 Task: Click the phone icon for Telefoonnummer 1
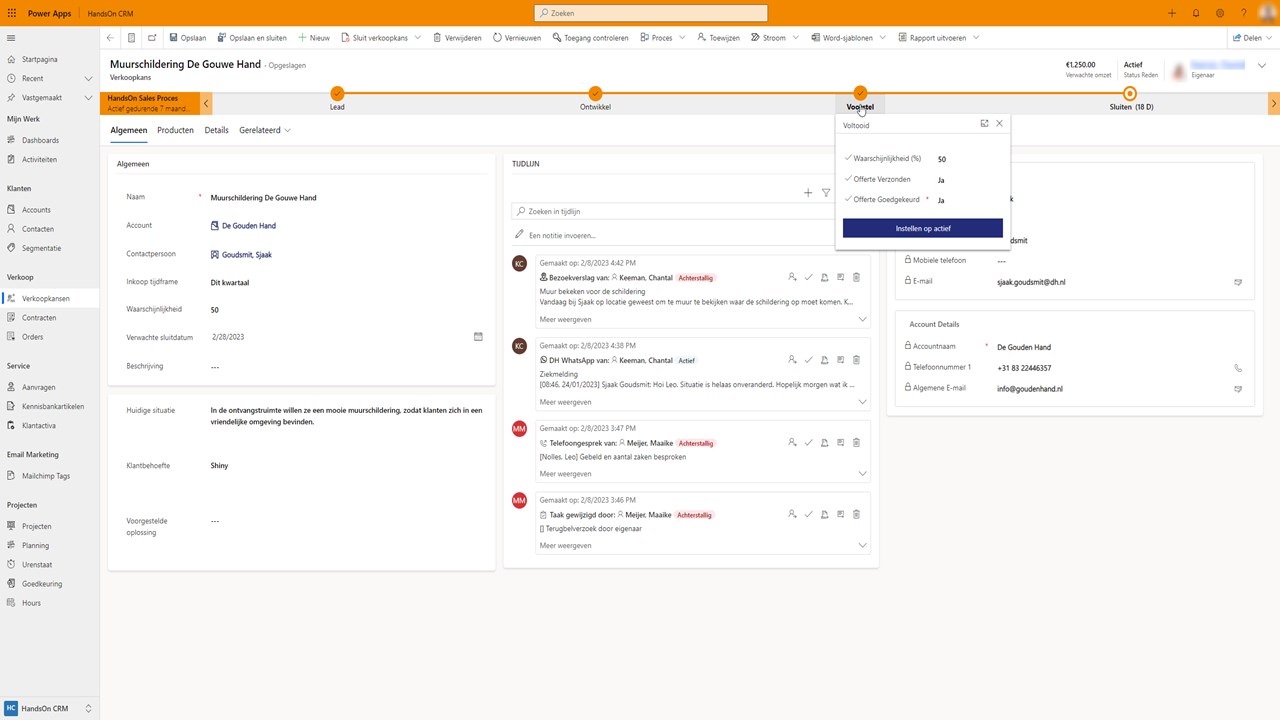coord(1238,368)
